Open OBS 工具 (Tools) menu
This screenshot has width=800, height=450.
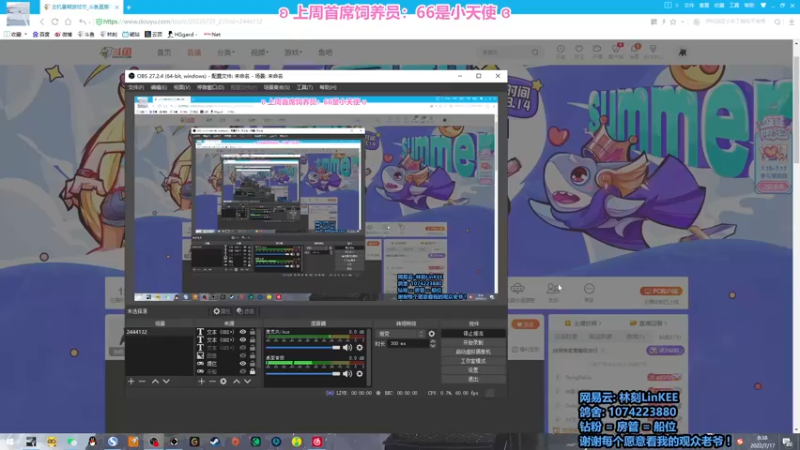click(305, 87)
